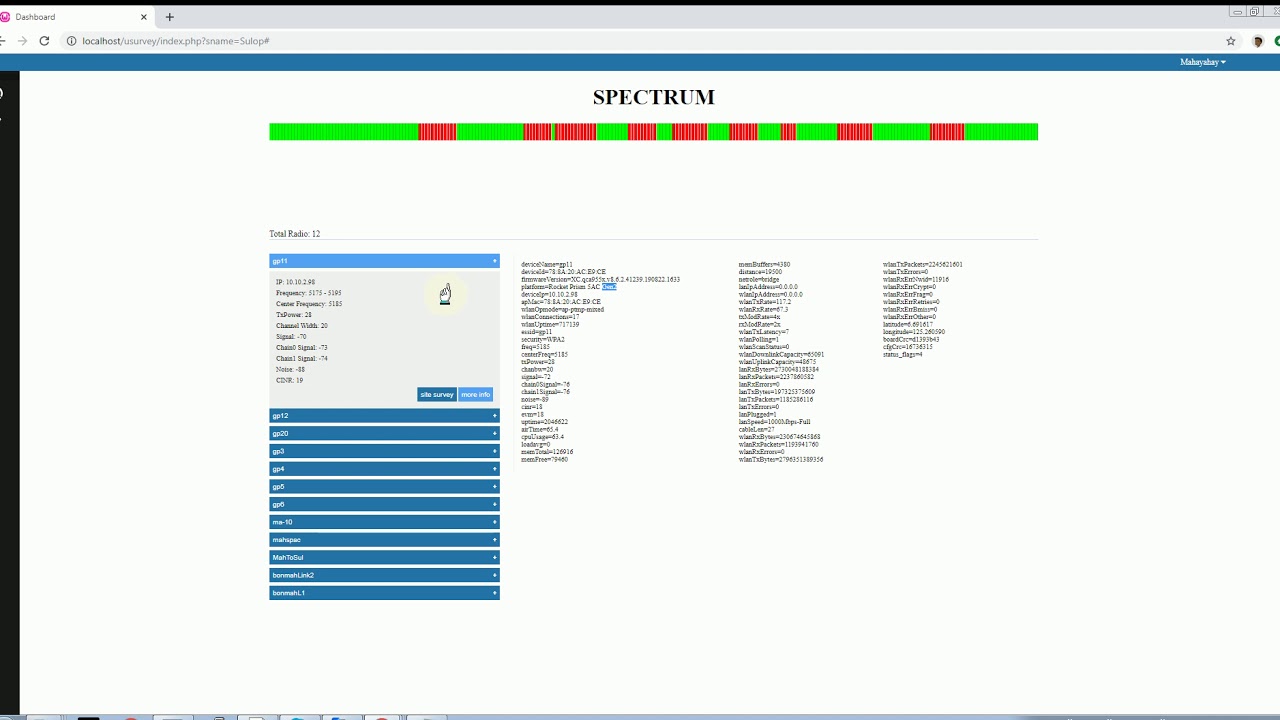Image resolution: width=1280 pixels, height=720 pixels.
Task: Click the 'status_flags=4' entry
Action: (903, 355)
